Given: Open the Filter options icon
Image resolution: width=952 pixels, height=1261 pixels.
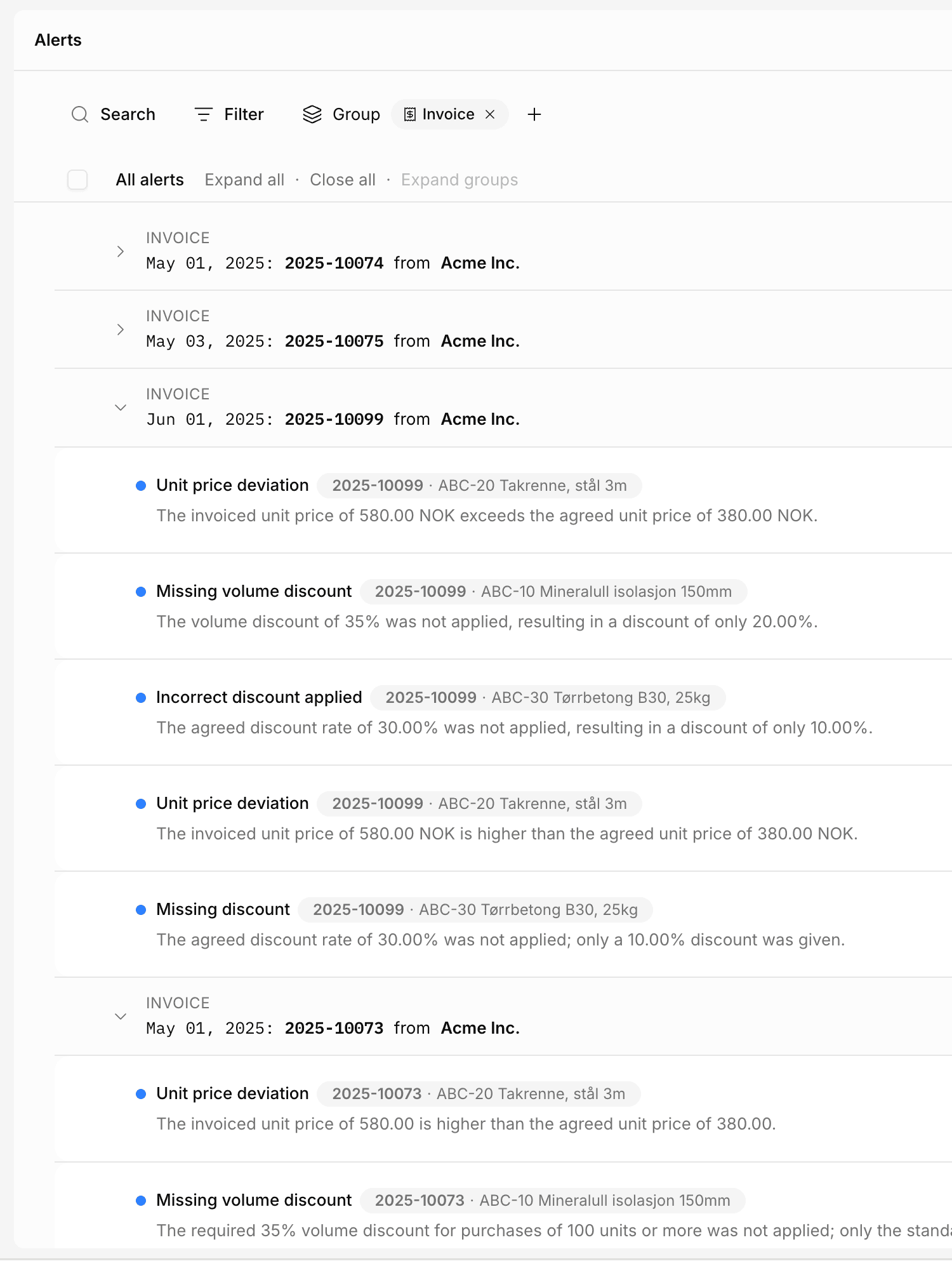Looking at the screenshot, I should point(203,114).
